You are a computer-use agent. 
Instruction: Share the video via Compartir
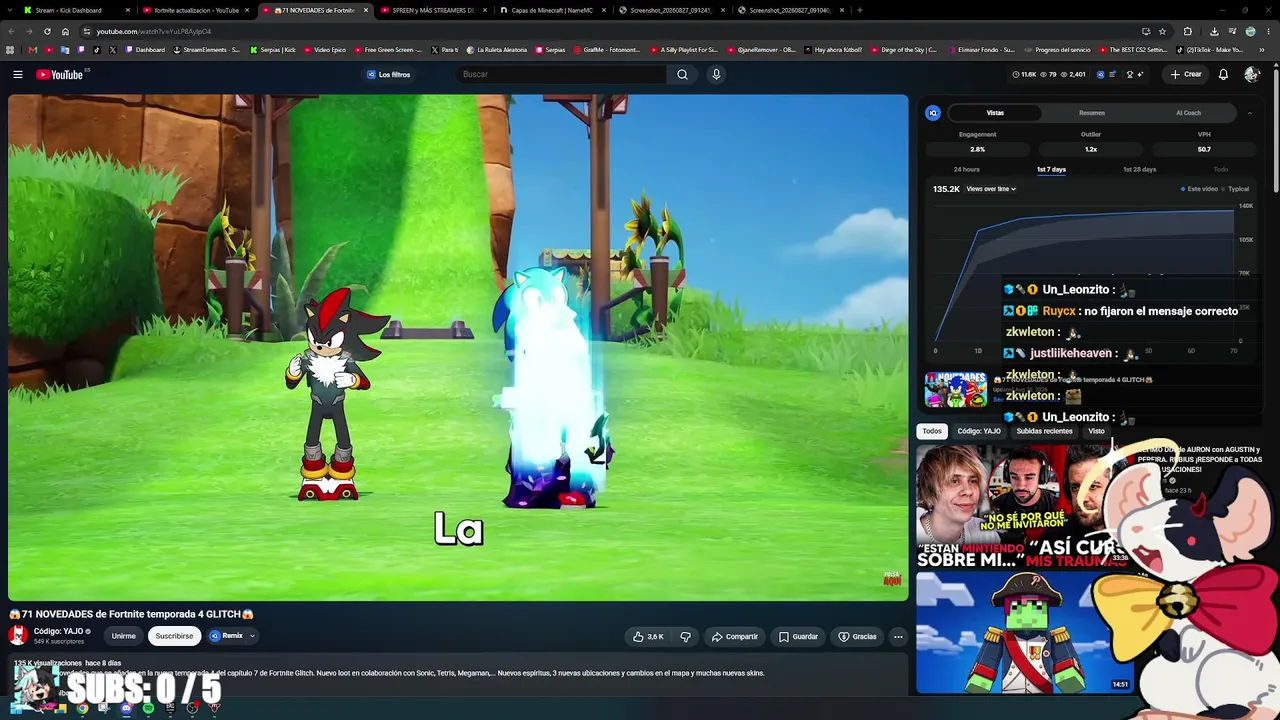click(x=735, y=636)
